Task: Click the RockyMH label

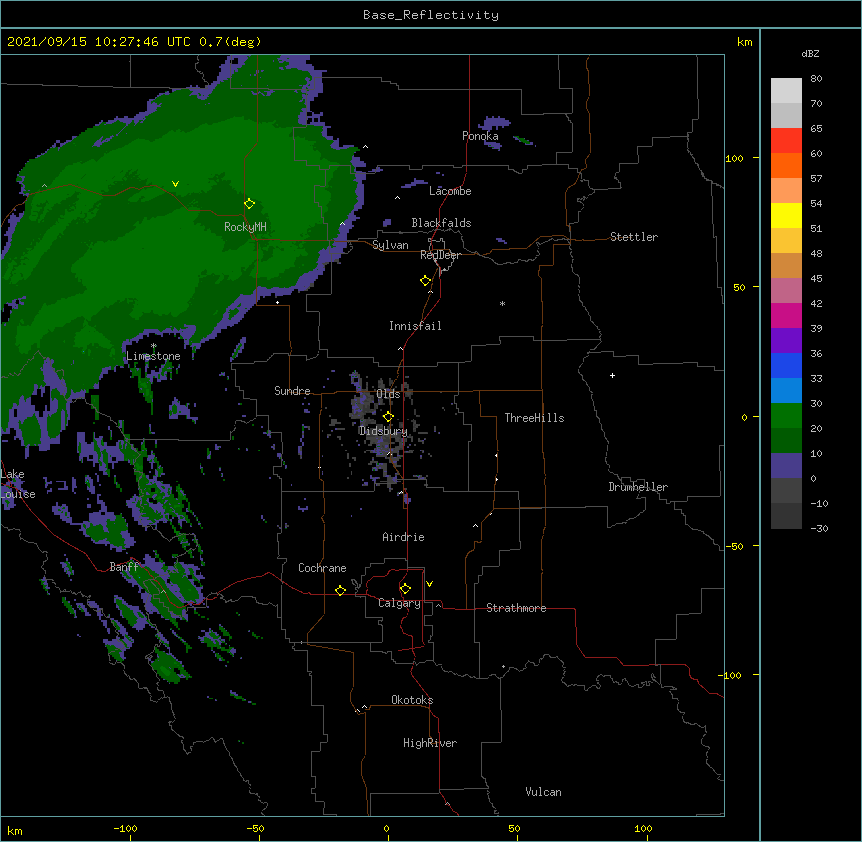Action: coord(245,227)
